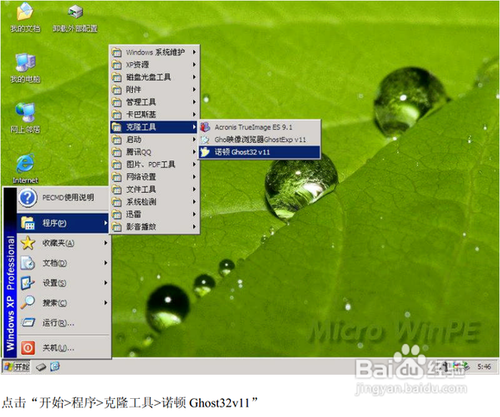Launch Acronis TrueImage ES 9.1
Screen dimensions: 500x417
coord(260,127)
